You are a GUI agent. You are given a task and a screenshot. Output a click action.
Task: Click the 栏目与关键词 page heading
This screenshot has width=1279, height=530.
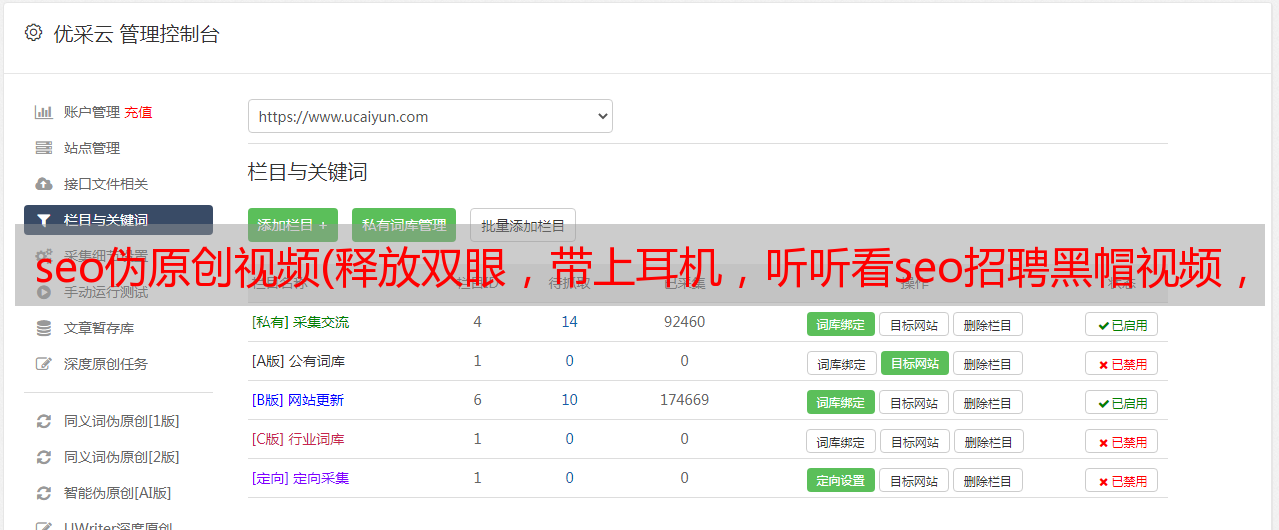click(x=307, y=172)
